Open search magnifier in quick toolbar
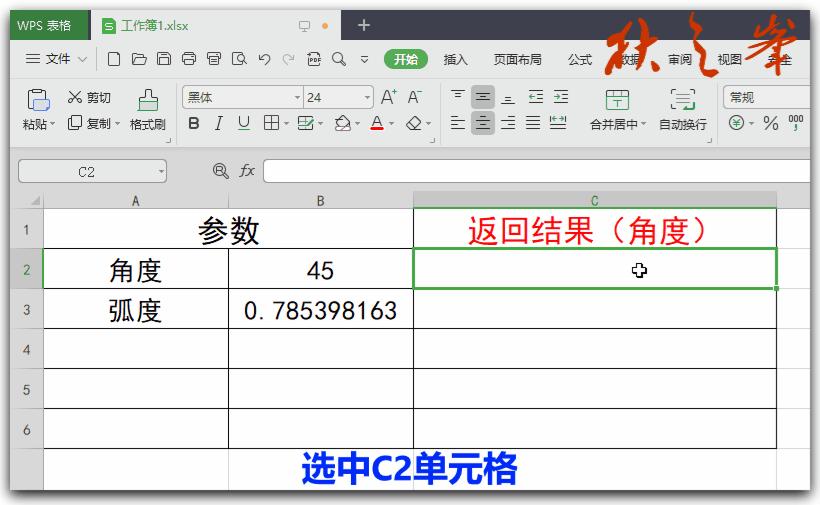 click(339, 59)
